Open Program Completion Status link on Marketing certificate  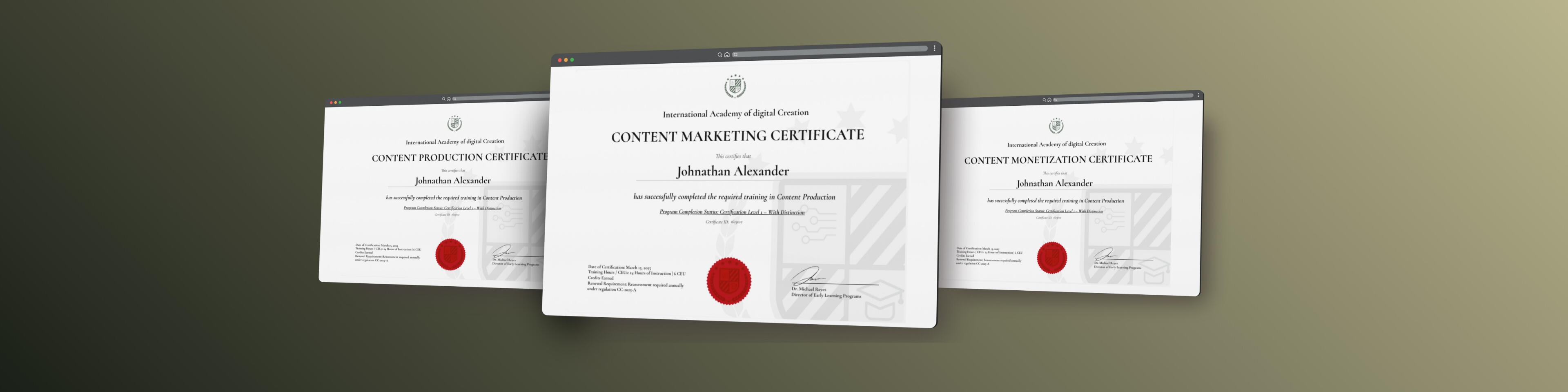click(x=732, y=212)
